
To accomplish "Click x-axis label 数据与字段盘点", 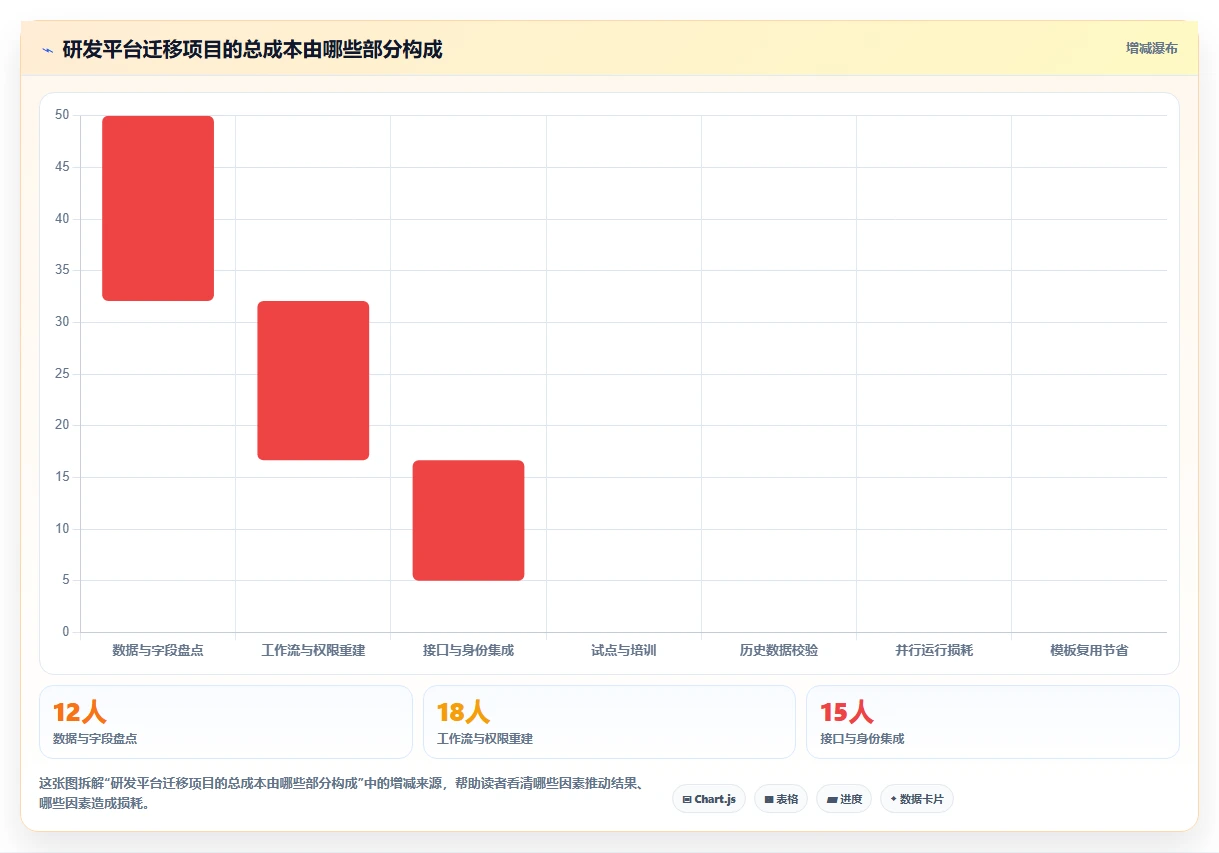I will point(158,650).
